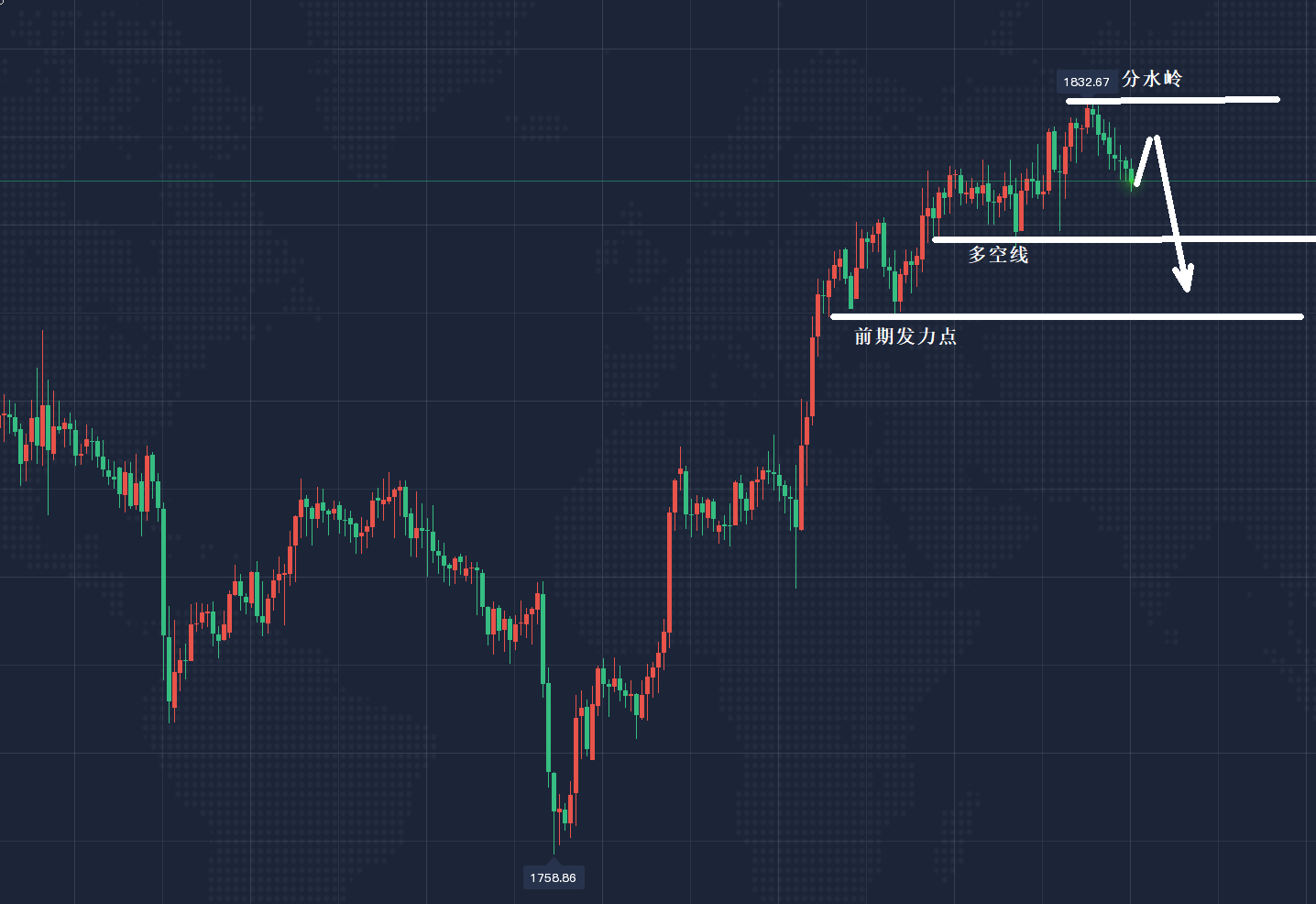Click the tallest green candle on the chart's left half
Screen dimensions: 1316x904
coord(164,568)
